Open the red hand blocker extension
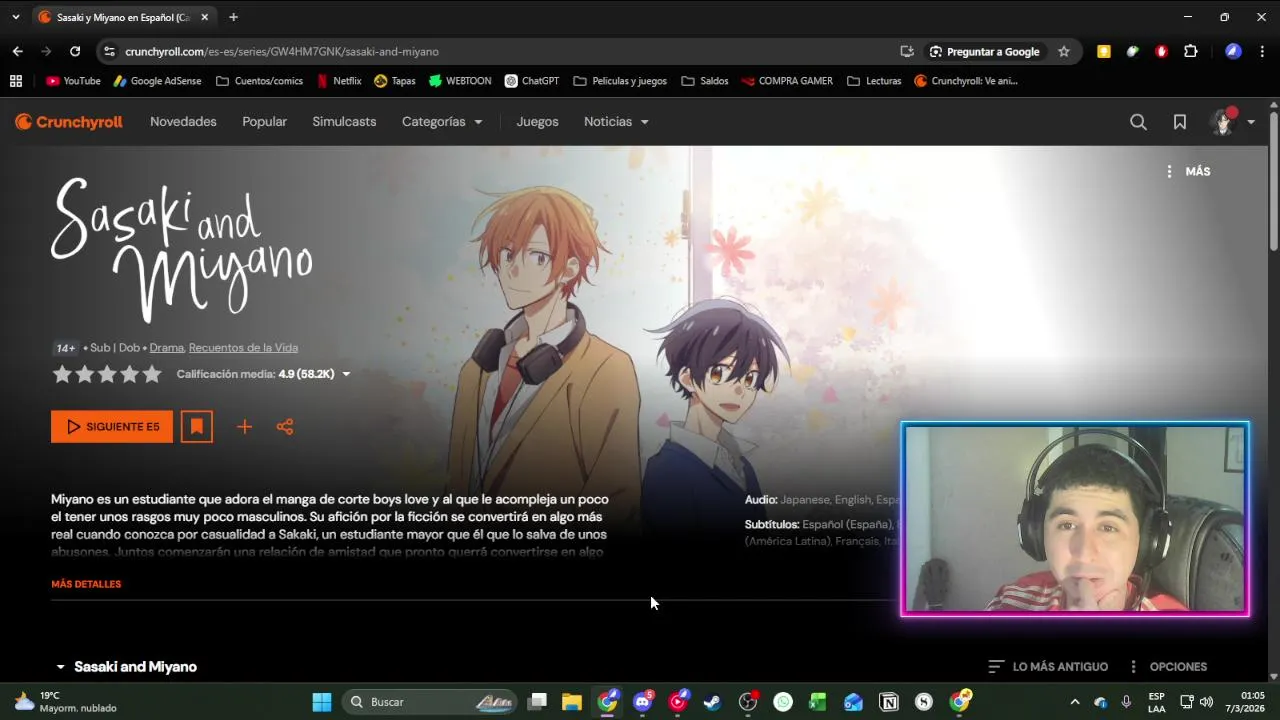 point(1161,51)
